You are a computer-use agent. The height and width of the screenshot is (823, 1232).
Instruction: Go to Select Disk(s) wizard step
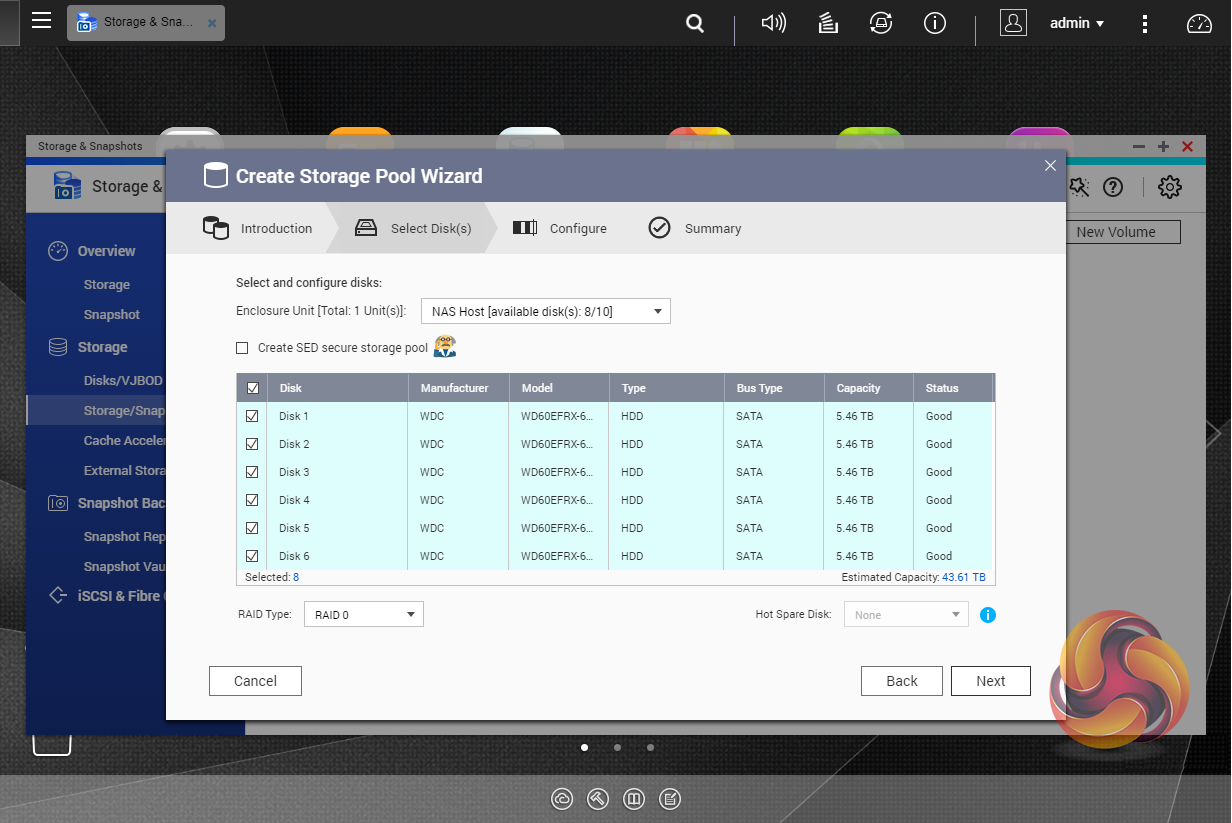(x=412, y=228)
